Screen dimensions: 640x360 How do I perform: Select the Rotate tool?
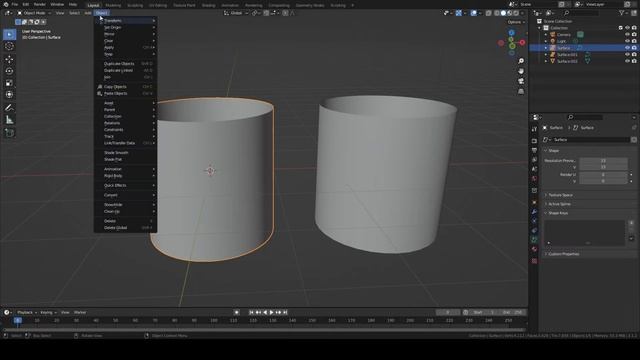pyautogui.click(x=9, y=71)
